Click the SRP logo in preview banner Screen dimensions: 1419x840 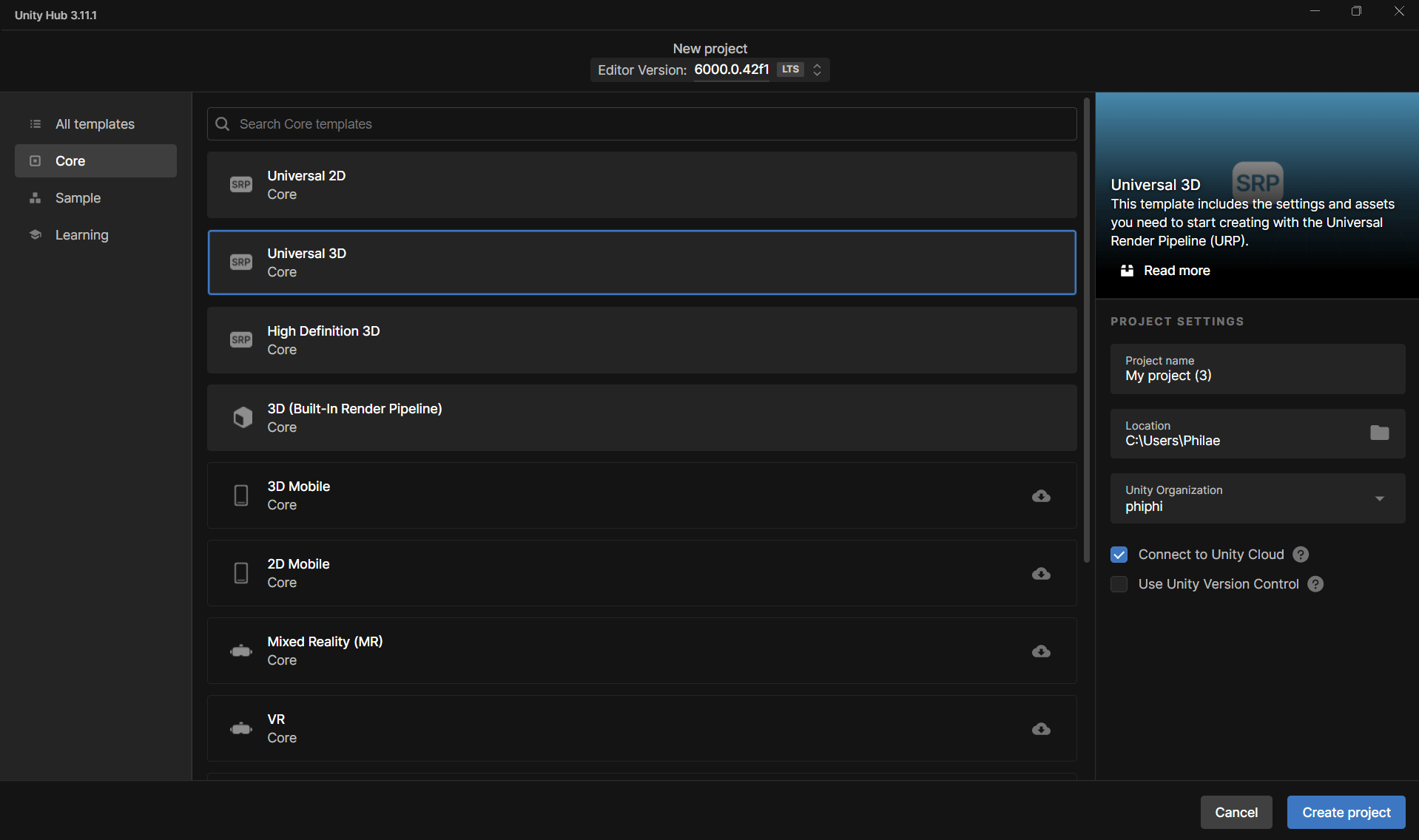1258,182
